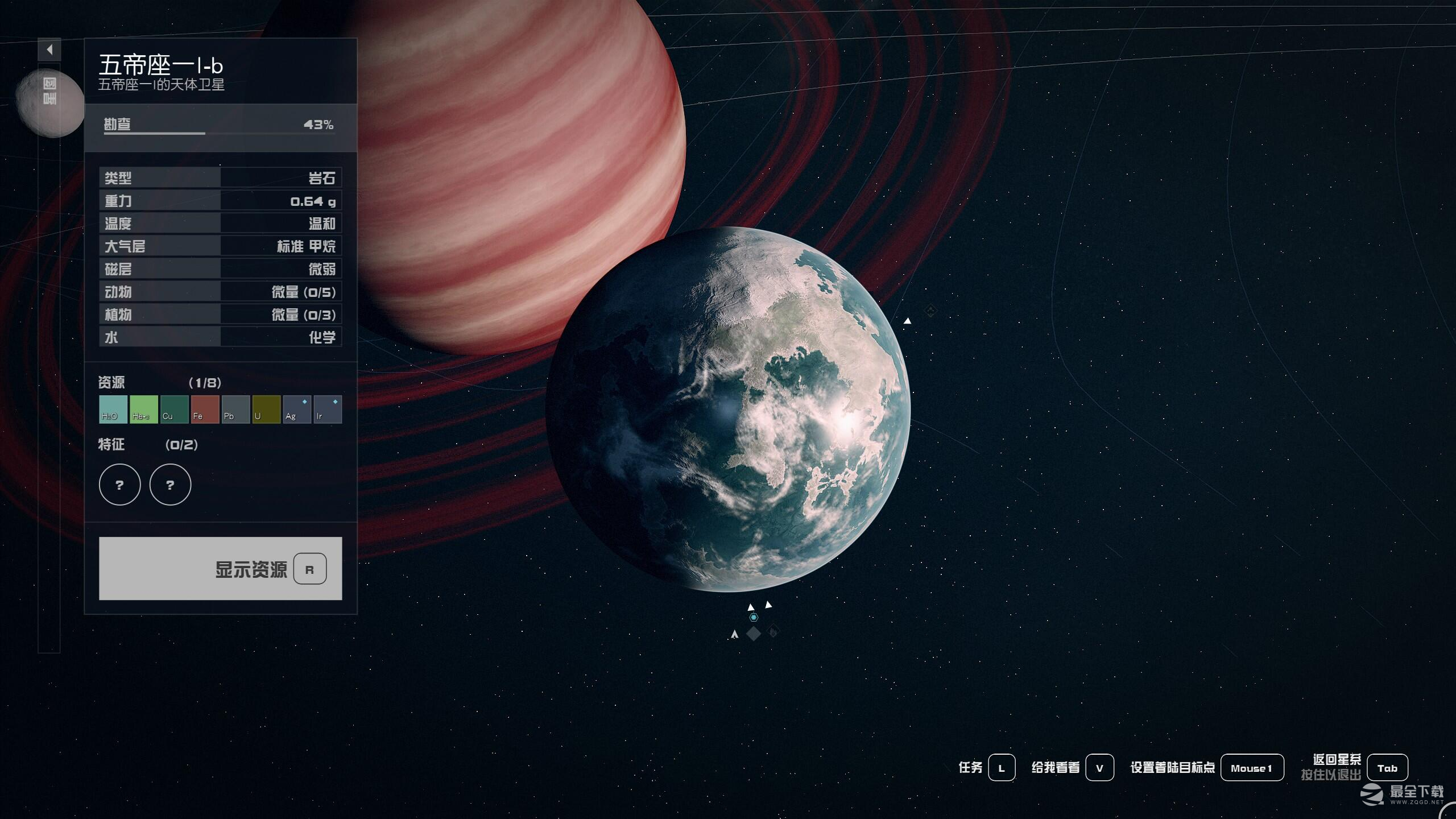Select the 动物 微量 (0/5) row
The height and width of the screenshot is (819, 1456).
(x=221, y=291)
